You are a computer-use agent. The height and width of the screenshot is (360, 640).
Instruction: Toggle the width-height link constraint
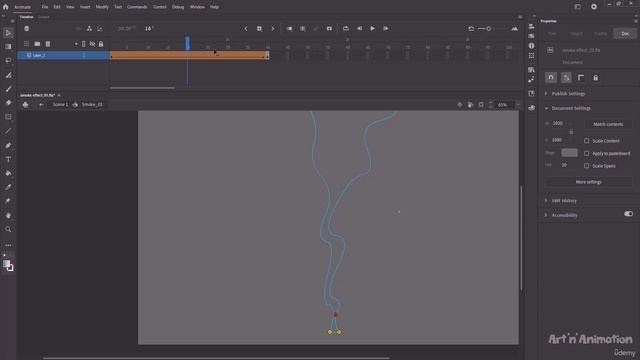tap(571, 132)
